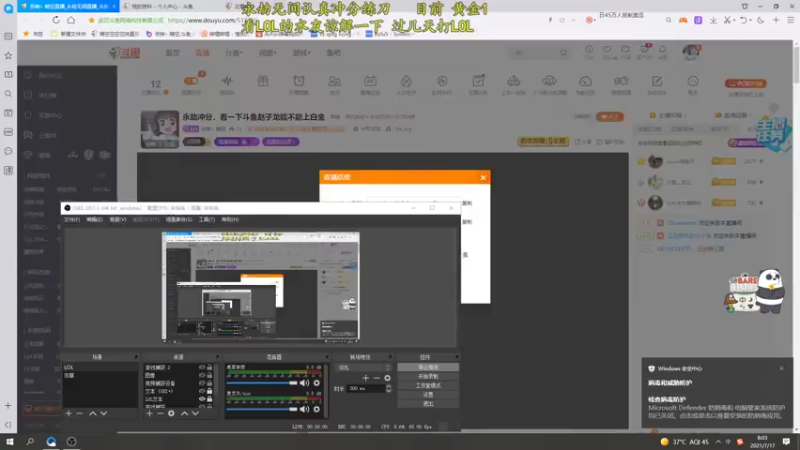Open OBS 文件(F) menu

pos(72,219)
